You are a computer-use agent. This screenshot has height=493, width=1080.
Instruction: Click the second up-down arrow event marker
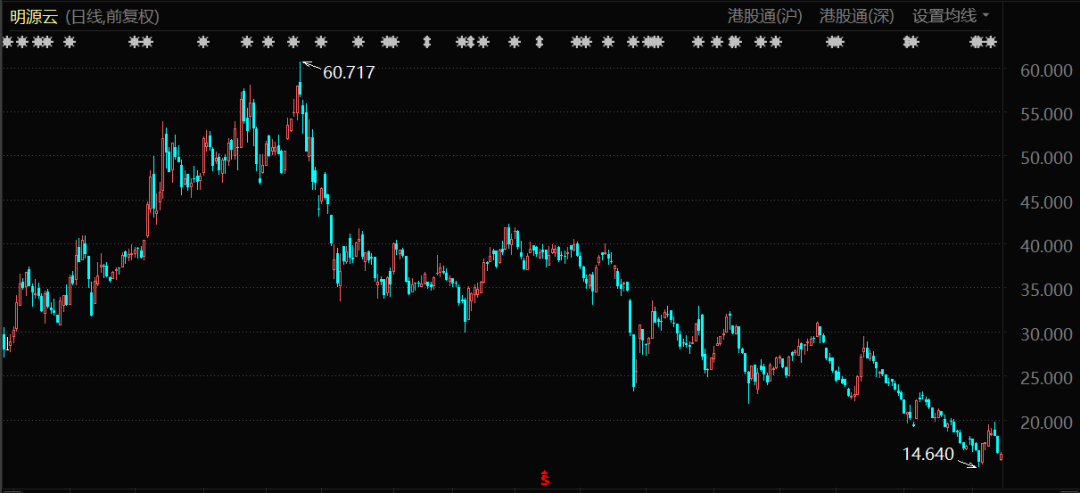point(539,42)
